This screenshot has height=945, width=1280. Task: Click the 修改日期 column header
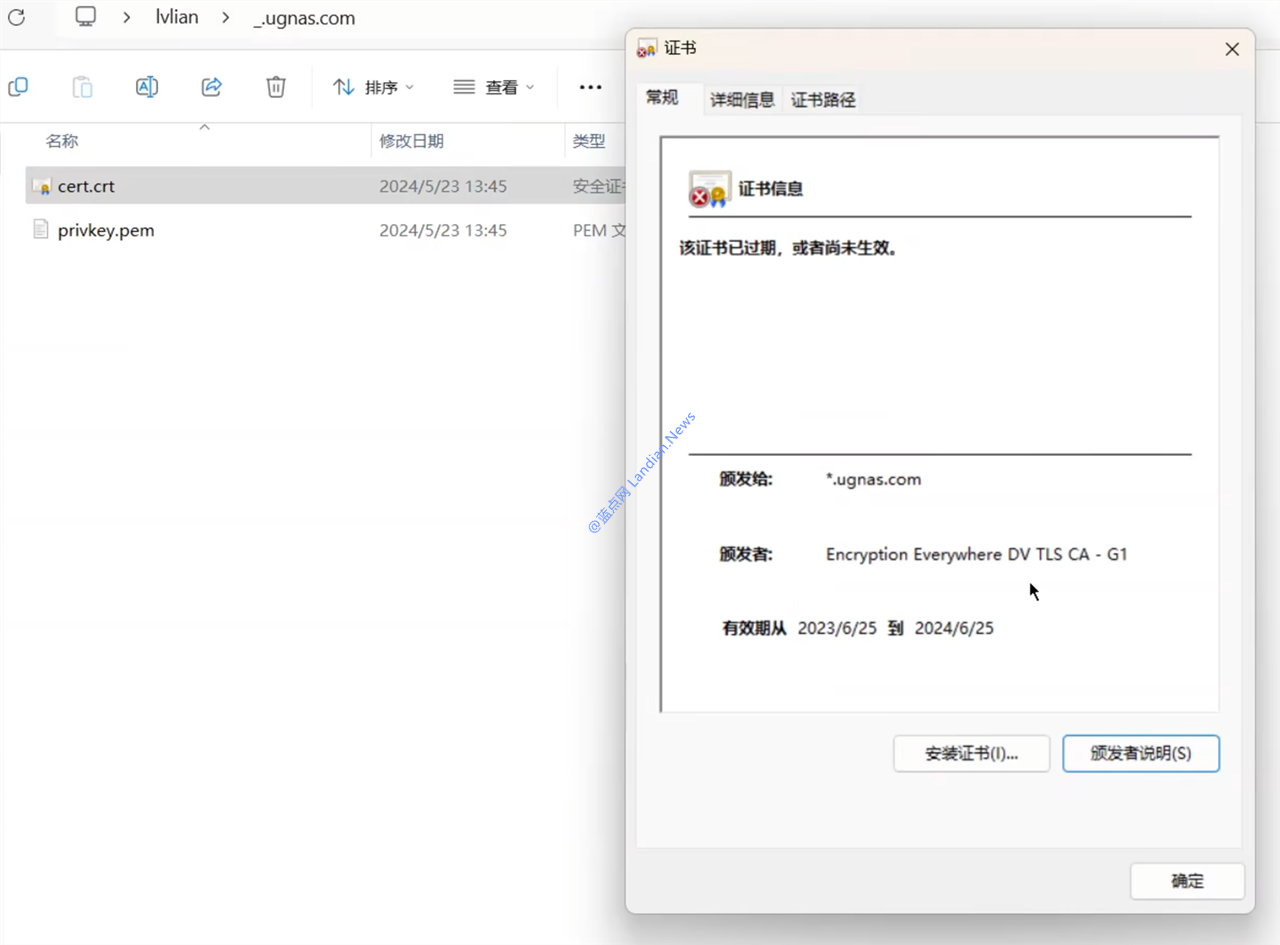411,141
